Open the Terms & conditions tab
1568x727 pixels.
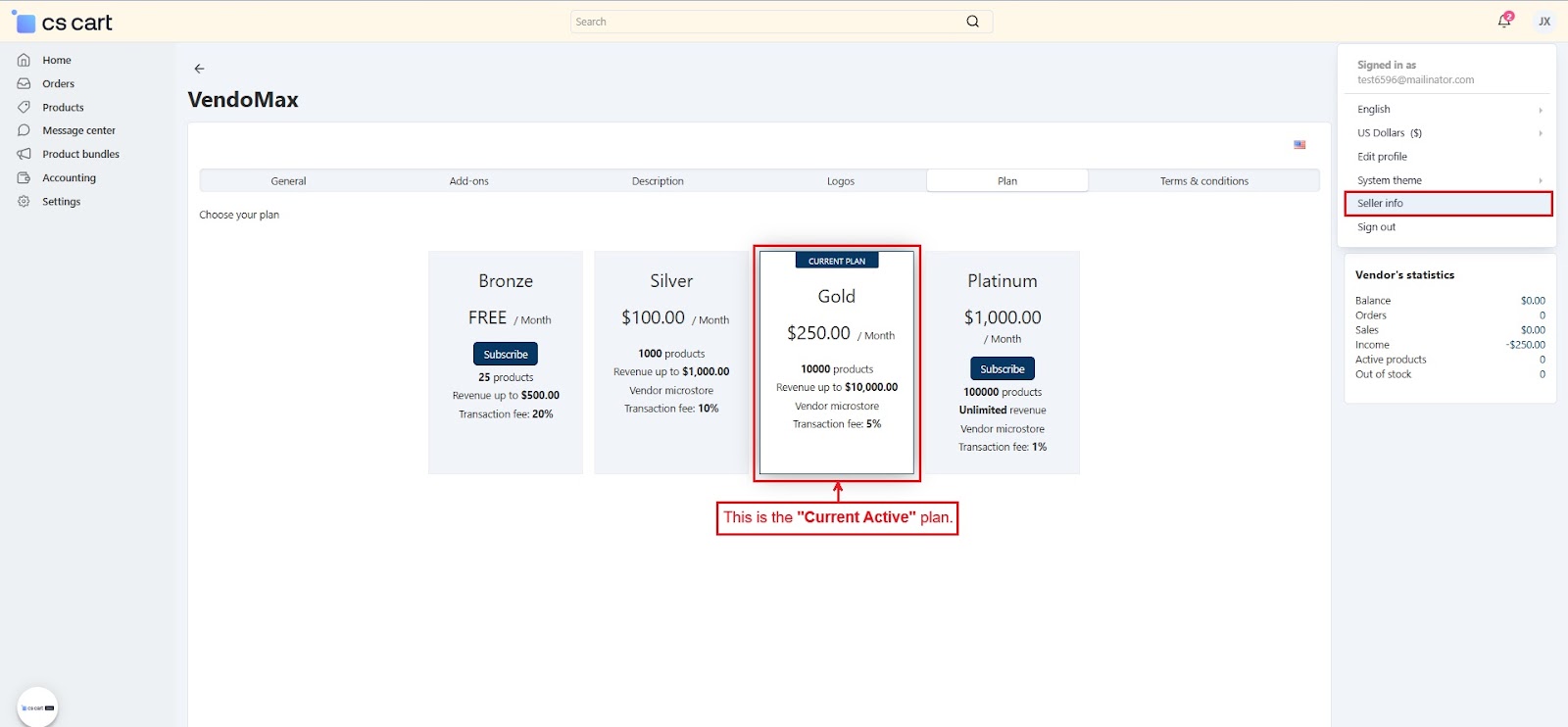(x=1203, y=181)
